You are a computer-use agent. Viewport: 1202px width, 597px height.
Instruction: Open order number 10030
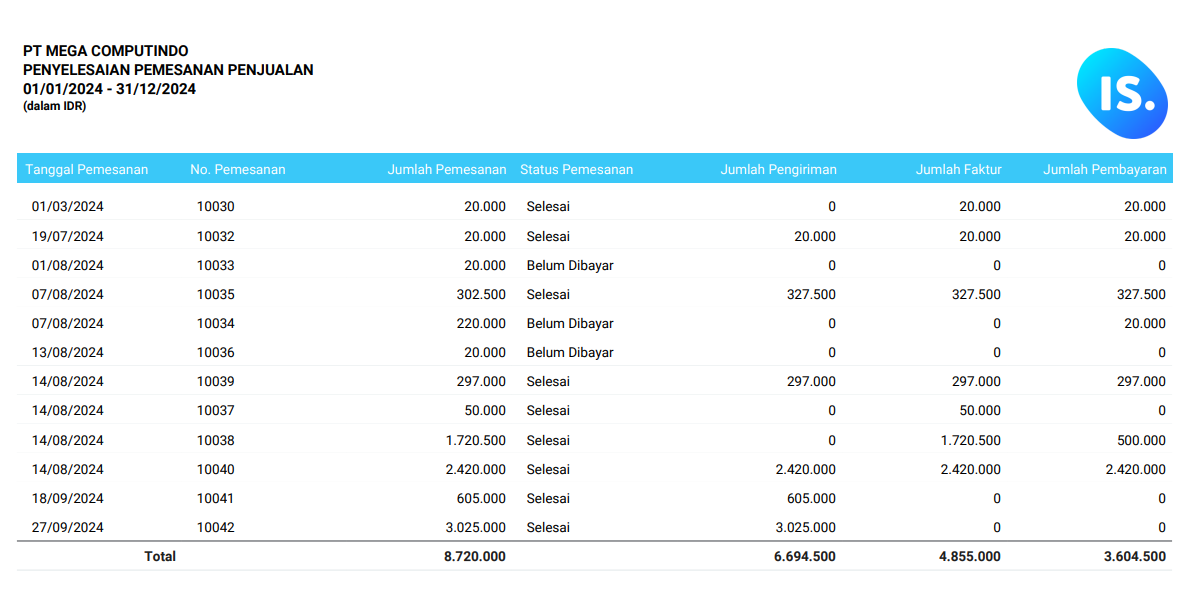point(215,207)
